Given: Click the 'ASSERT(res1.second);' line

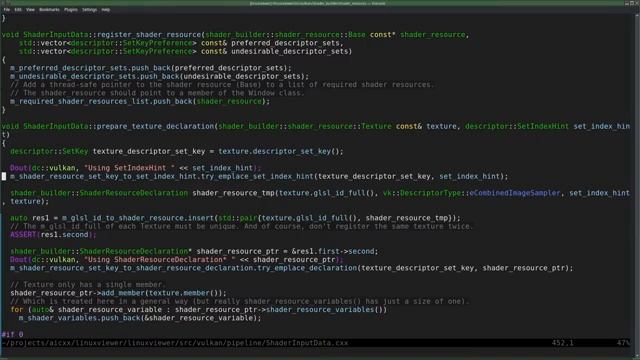Looking at the screenshot, I should [53, 235].
